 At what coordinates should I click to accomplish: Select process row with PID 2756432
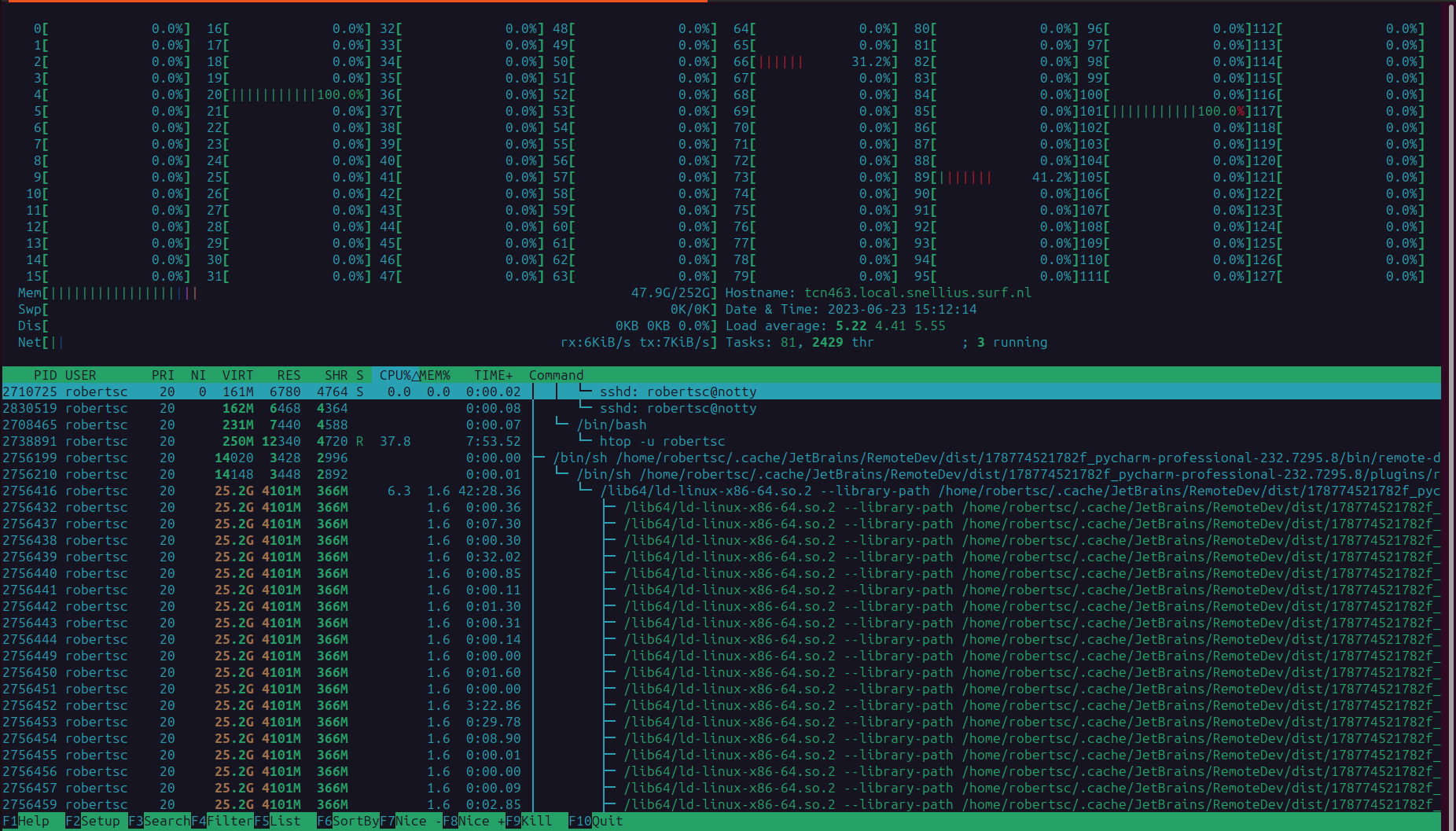[722, 507]
